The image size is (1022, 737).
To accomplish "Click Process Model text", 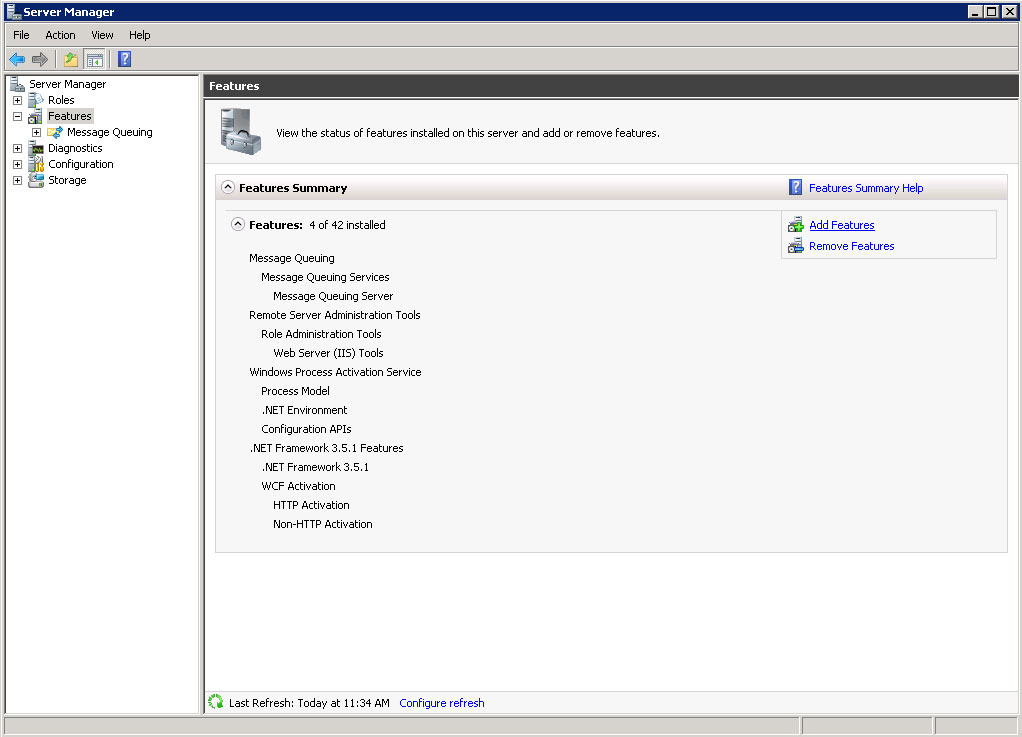I will coord(295,391).
